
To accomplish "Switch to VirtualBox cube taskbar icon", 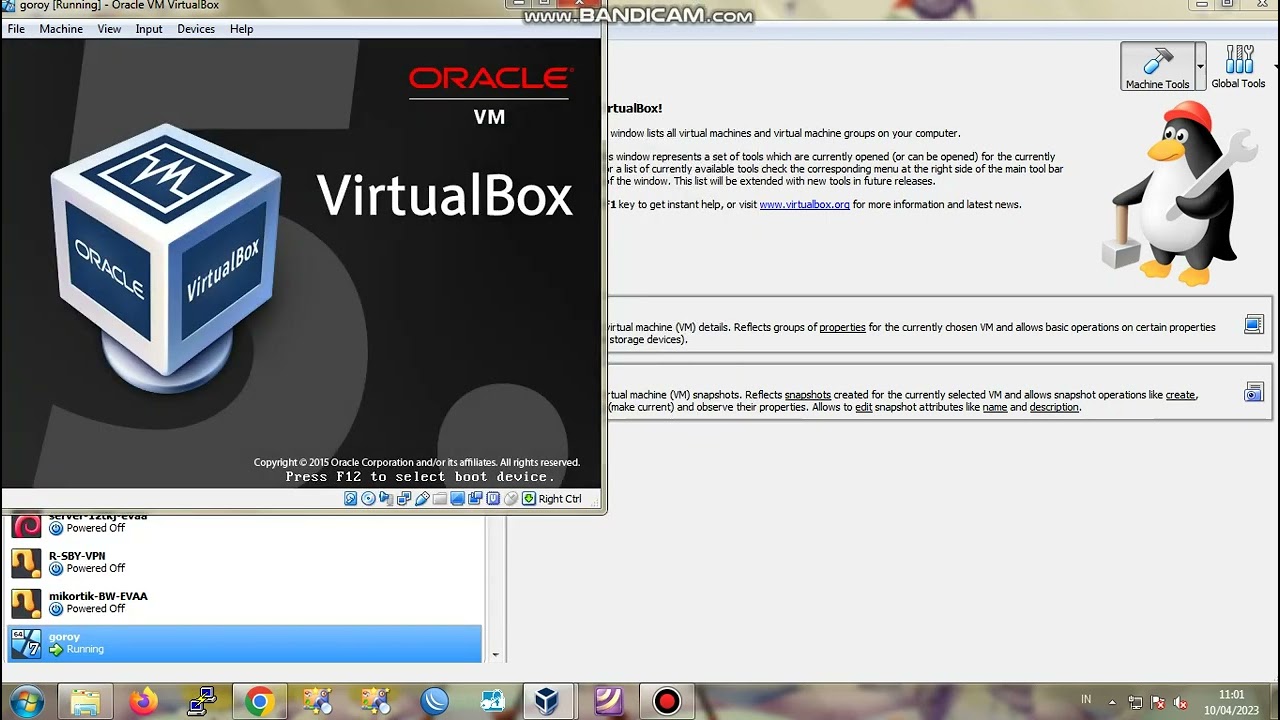I will coord(546,702).
